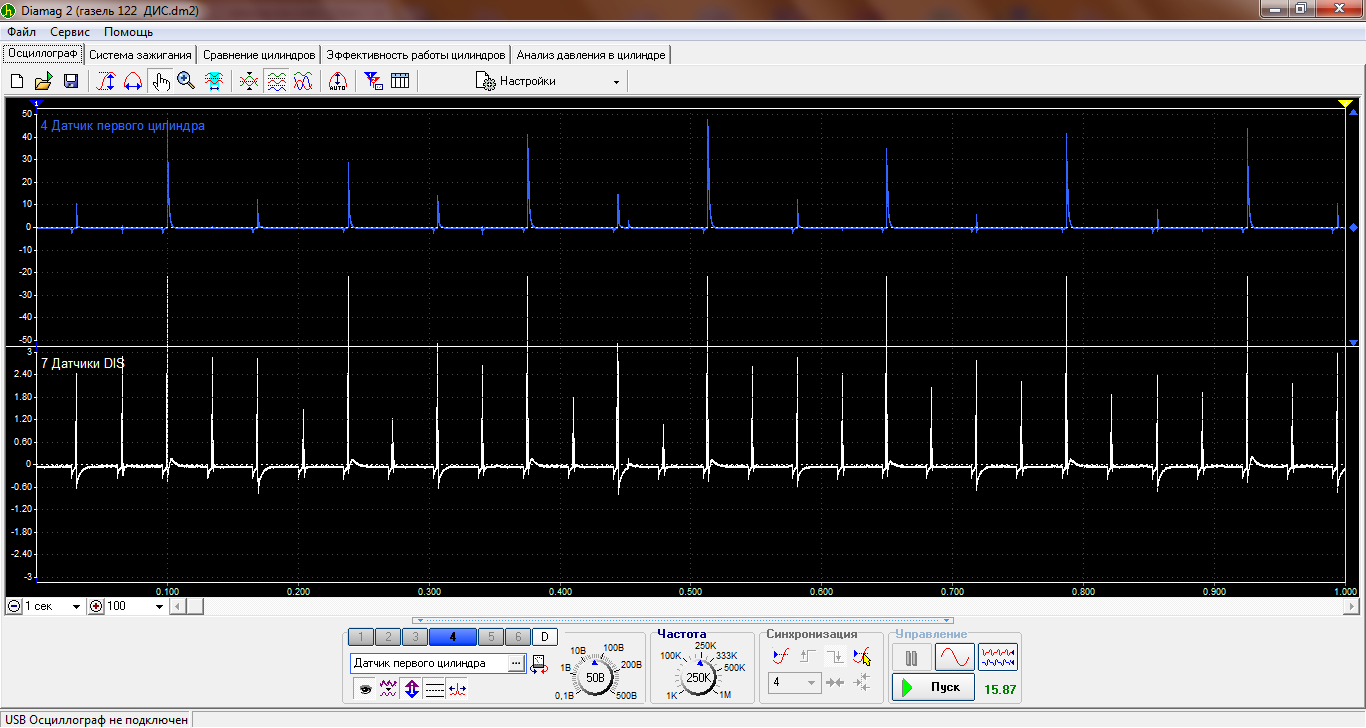Adjust the 50В voltage range knob
Image resolution: width=1366 pixels, height=728 pixels.
(x=595, y=677)
